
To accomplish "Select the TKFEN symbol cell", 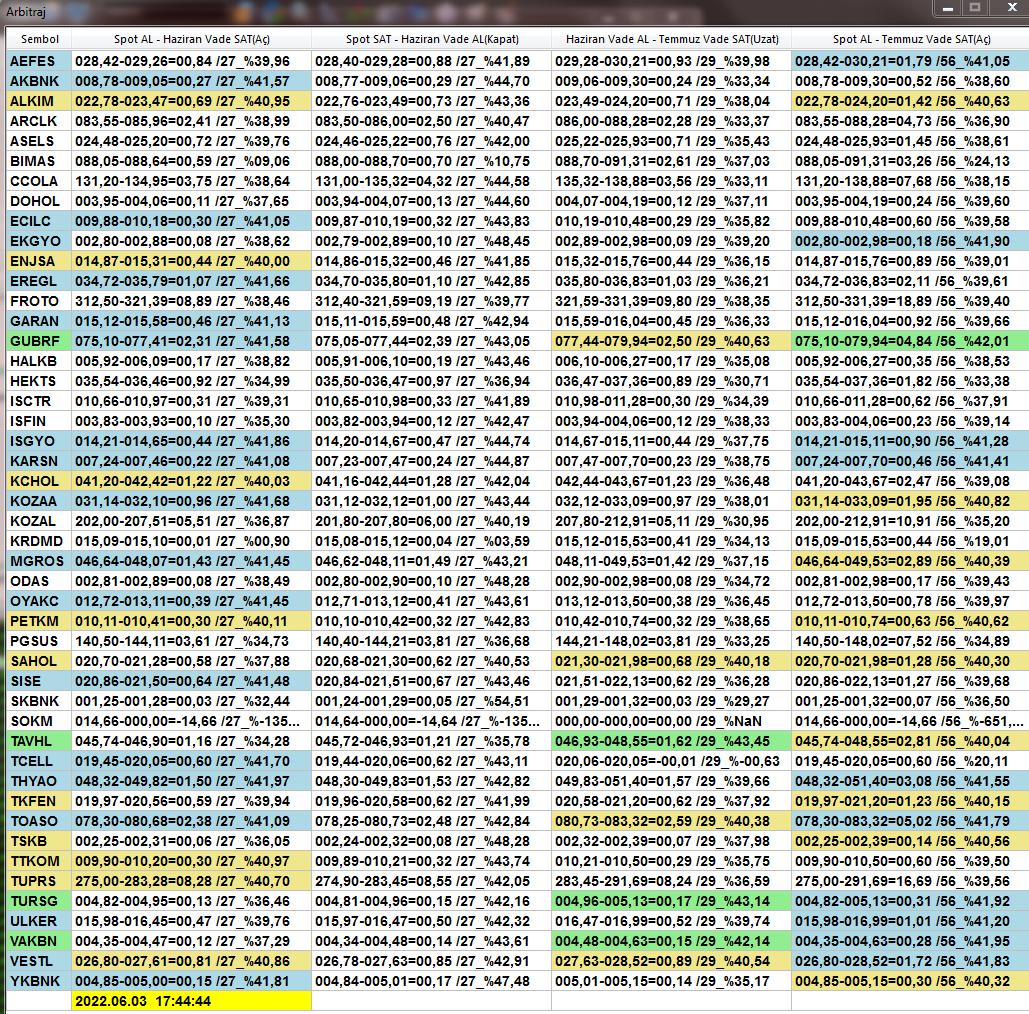I will [x=39, y=802].
